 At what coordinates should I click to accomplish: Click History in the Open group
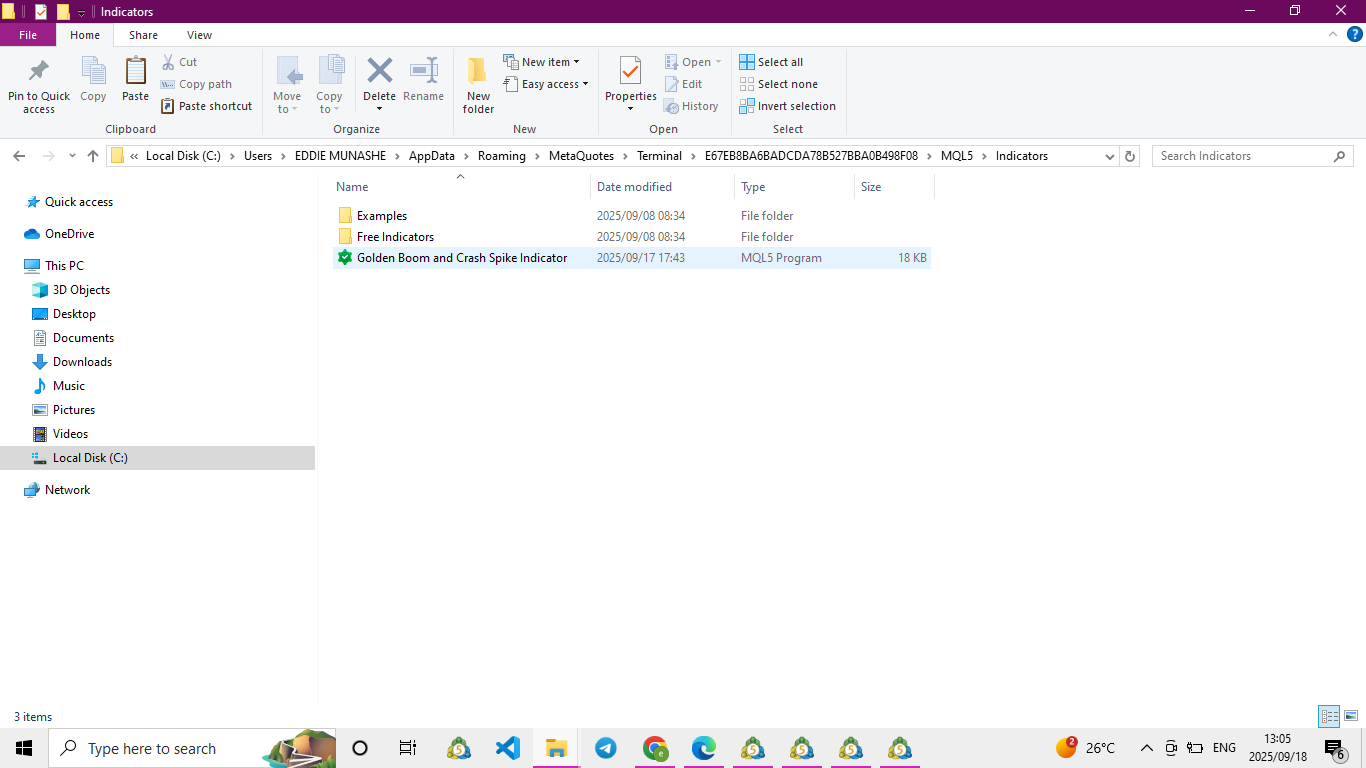pos(691,106)
